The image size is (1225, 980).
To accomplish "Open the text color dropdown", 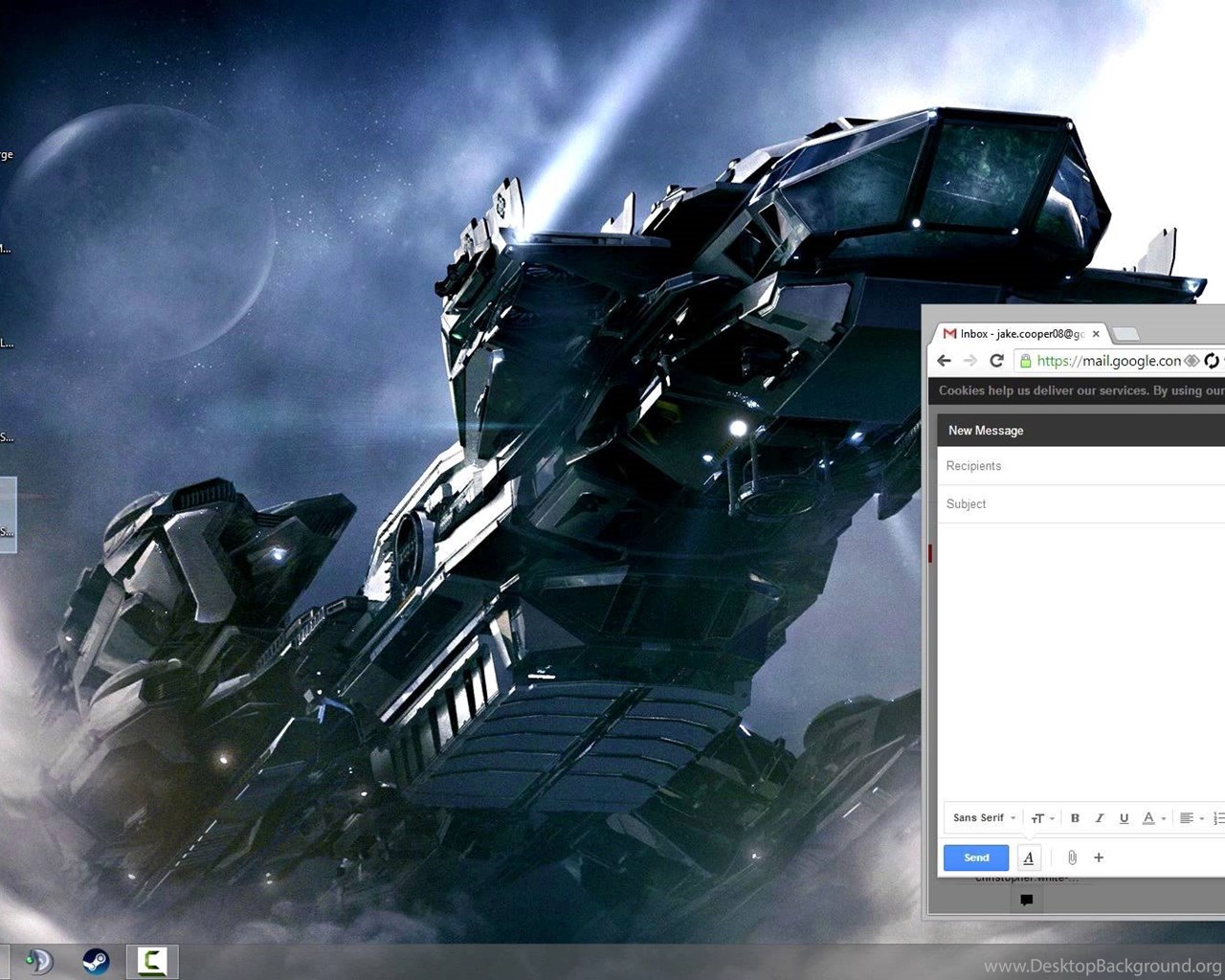I will 1154,818.
